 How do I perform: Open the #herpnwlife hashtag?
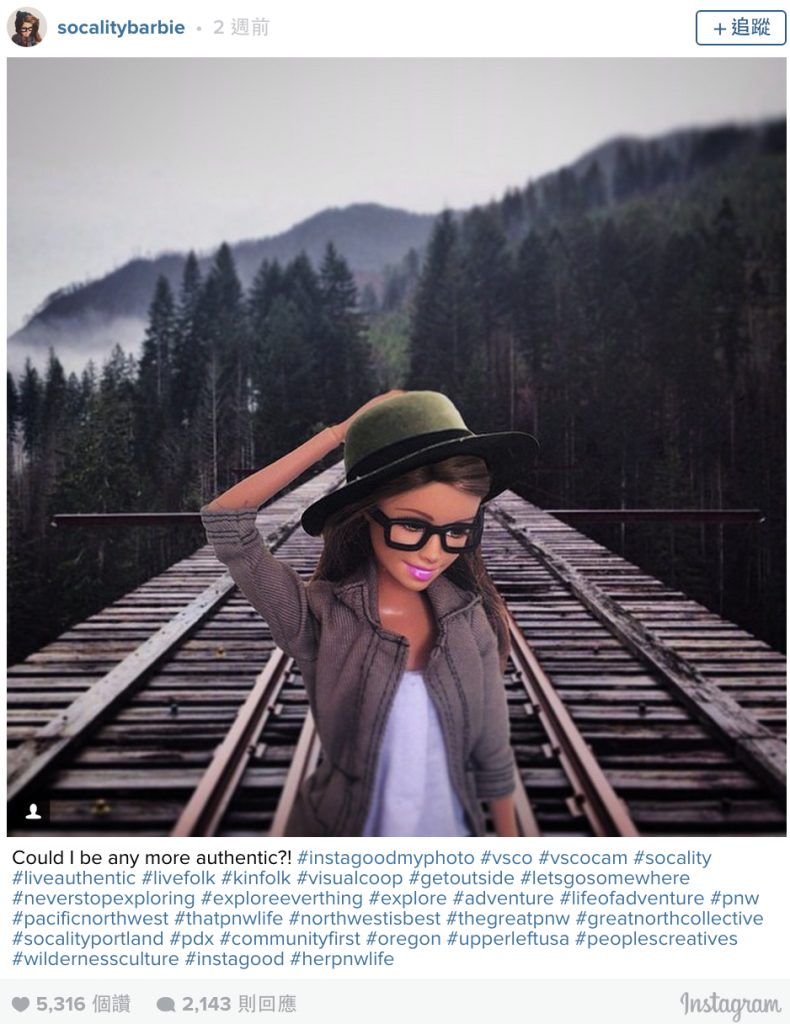(x=342, y=959)
